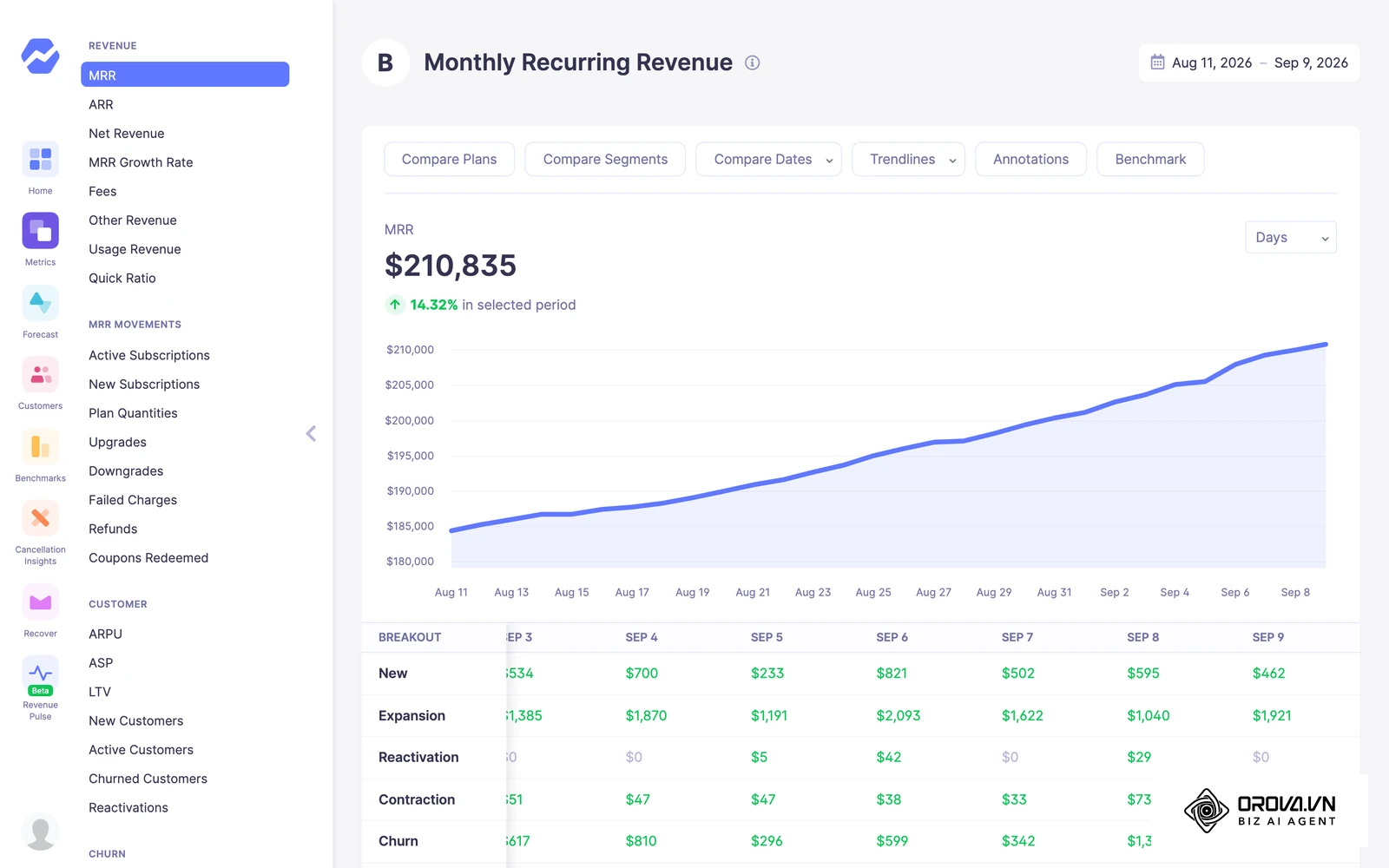
Task: Click the Compare Plans button
Action: (450, 159)
